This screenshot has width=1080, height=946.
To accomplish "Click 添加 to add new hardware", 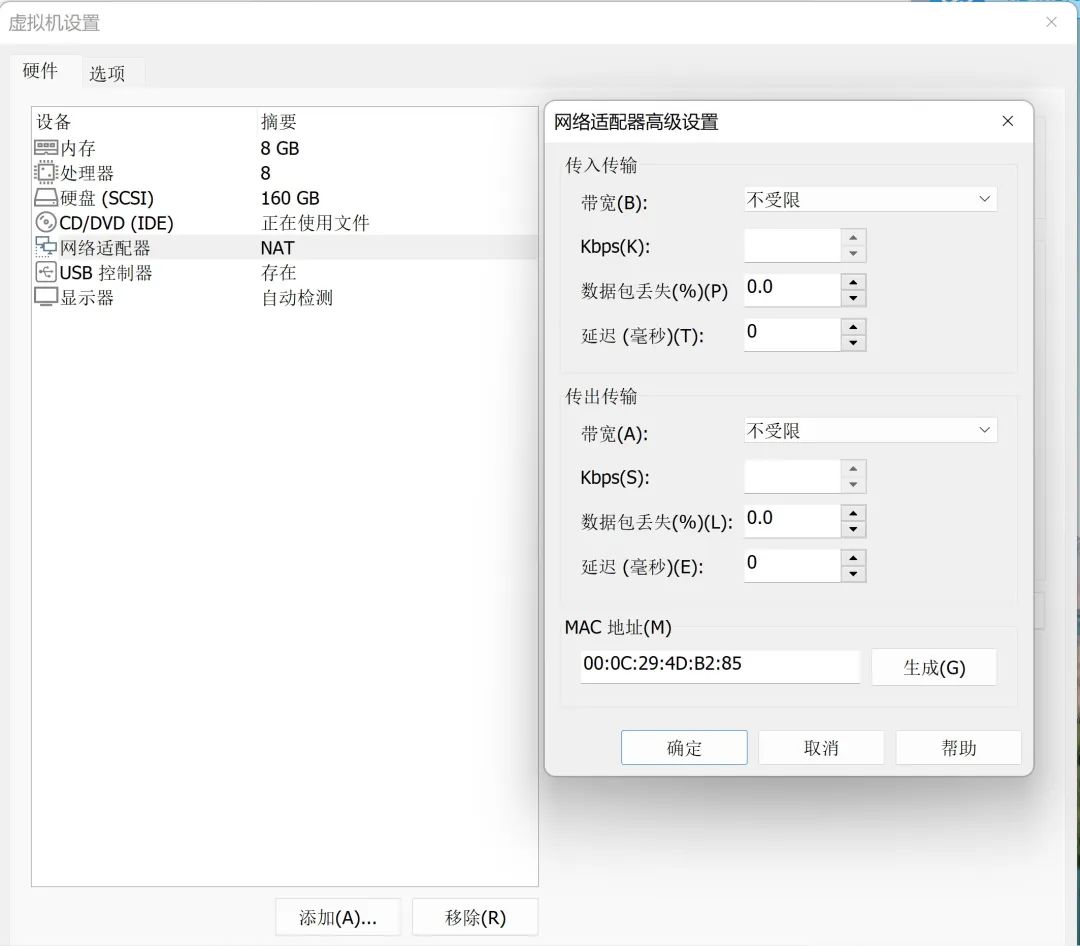I will [337, 916].
